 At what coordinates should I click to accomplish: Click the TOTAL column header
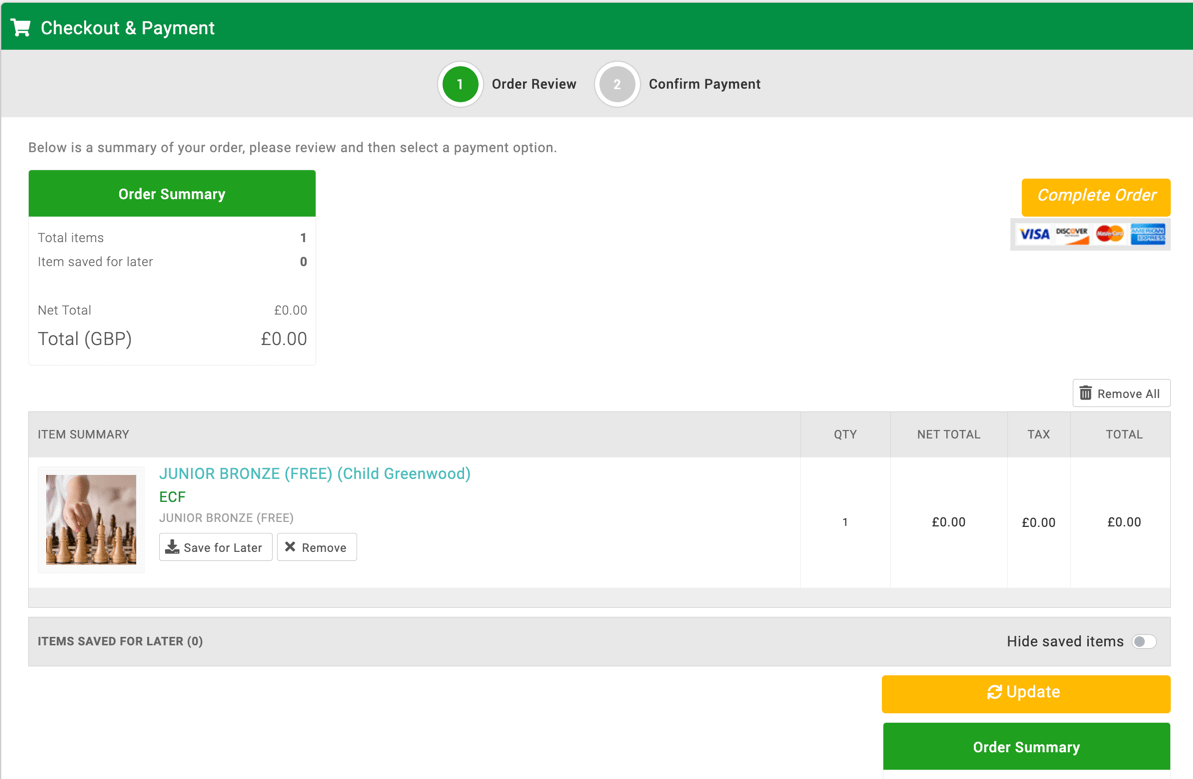(x=1124, y=434)
